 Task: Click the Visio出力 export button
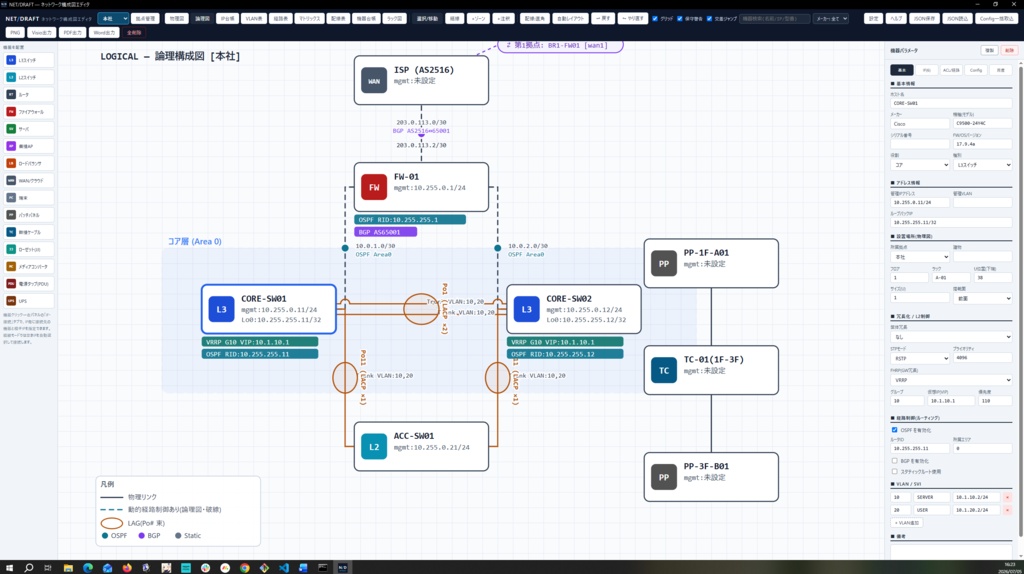click(x=42, y=32)
